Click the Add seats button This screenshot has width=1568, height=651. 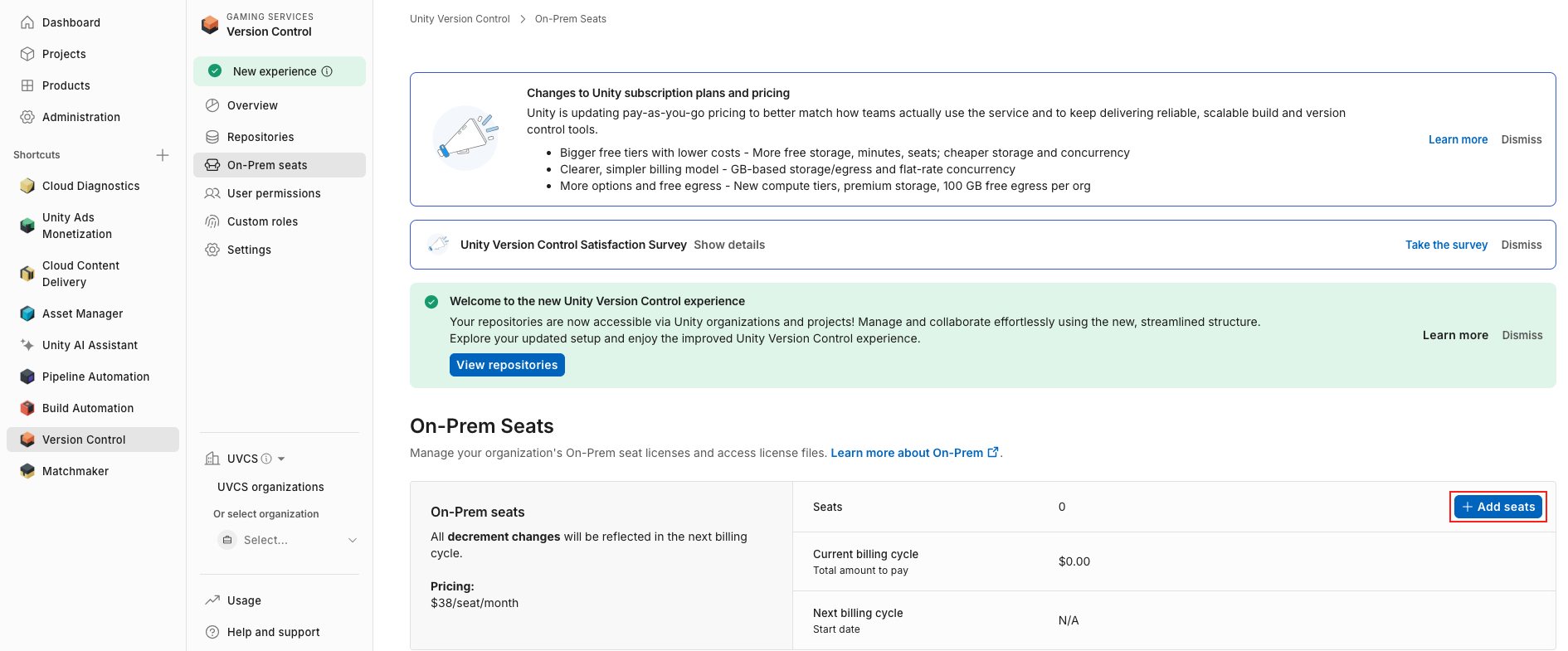(1497, 507)
